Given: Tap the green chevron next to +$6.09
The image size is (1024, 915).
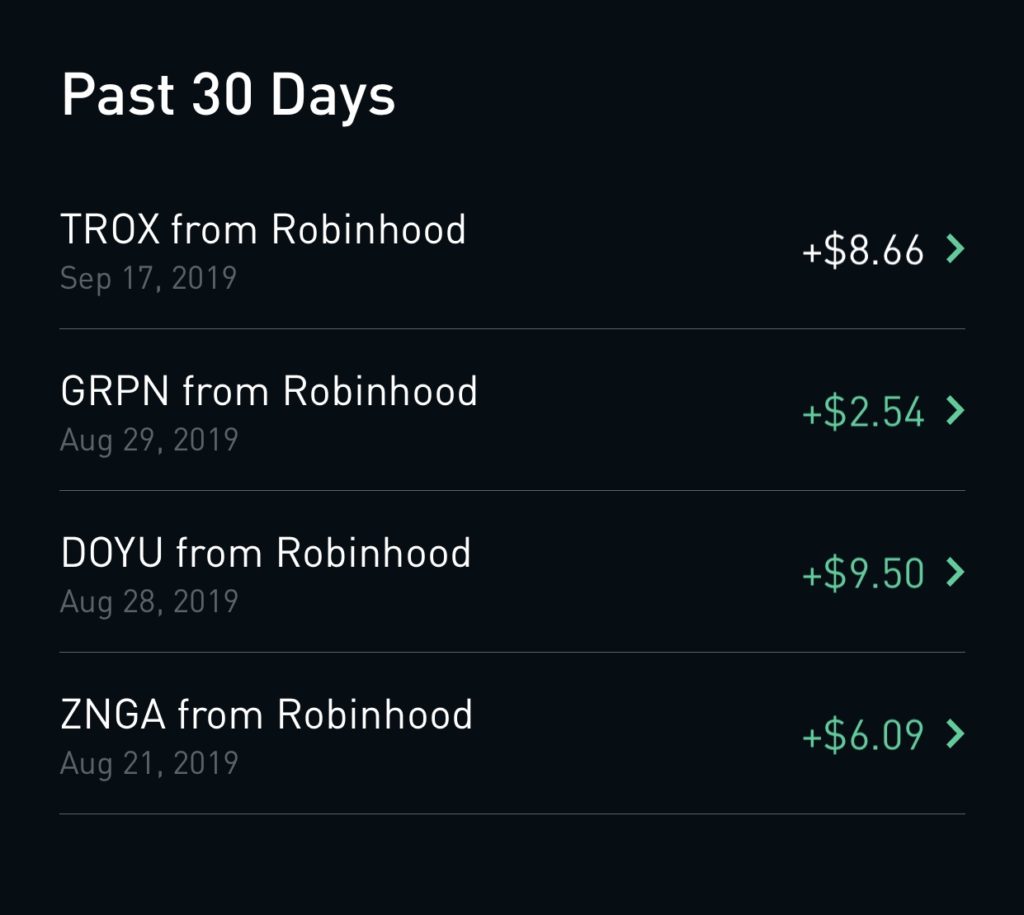Looking at the screenshot, I should point(955,734).
